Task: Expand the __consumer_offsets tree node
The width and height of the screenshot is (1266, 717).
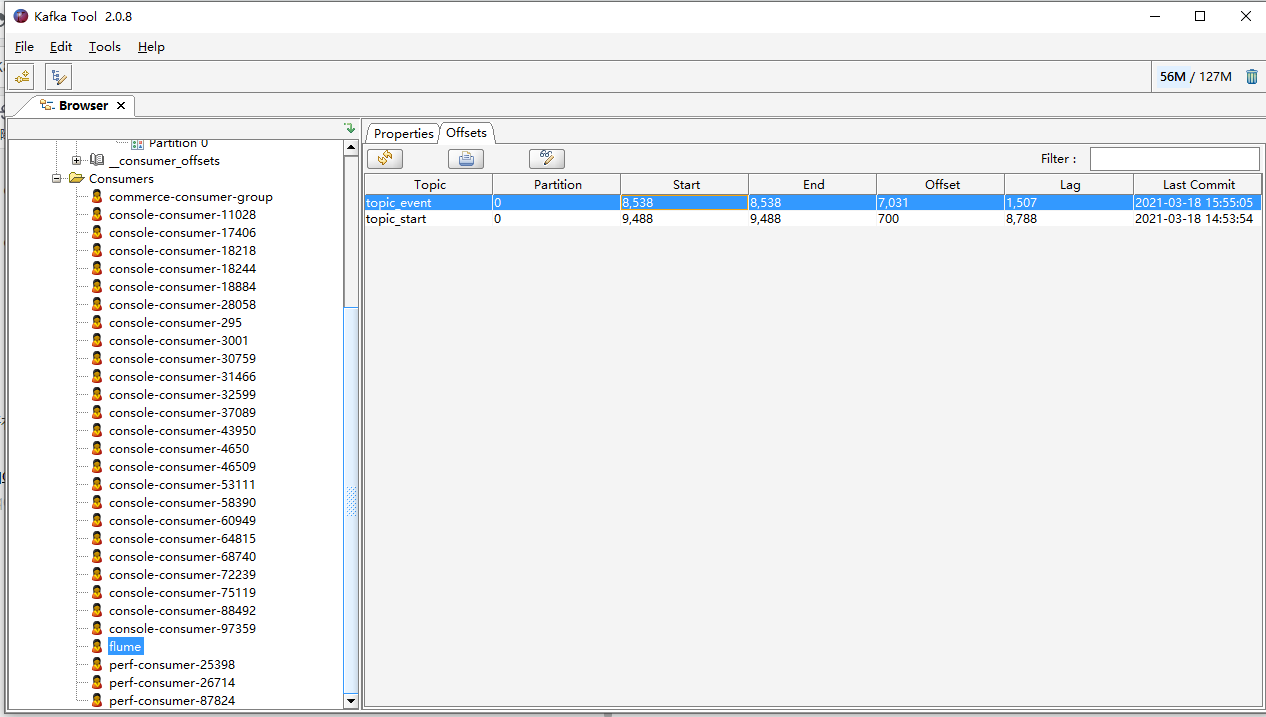Action: pos(76,161)
